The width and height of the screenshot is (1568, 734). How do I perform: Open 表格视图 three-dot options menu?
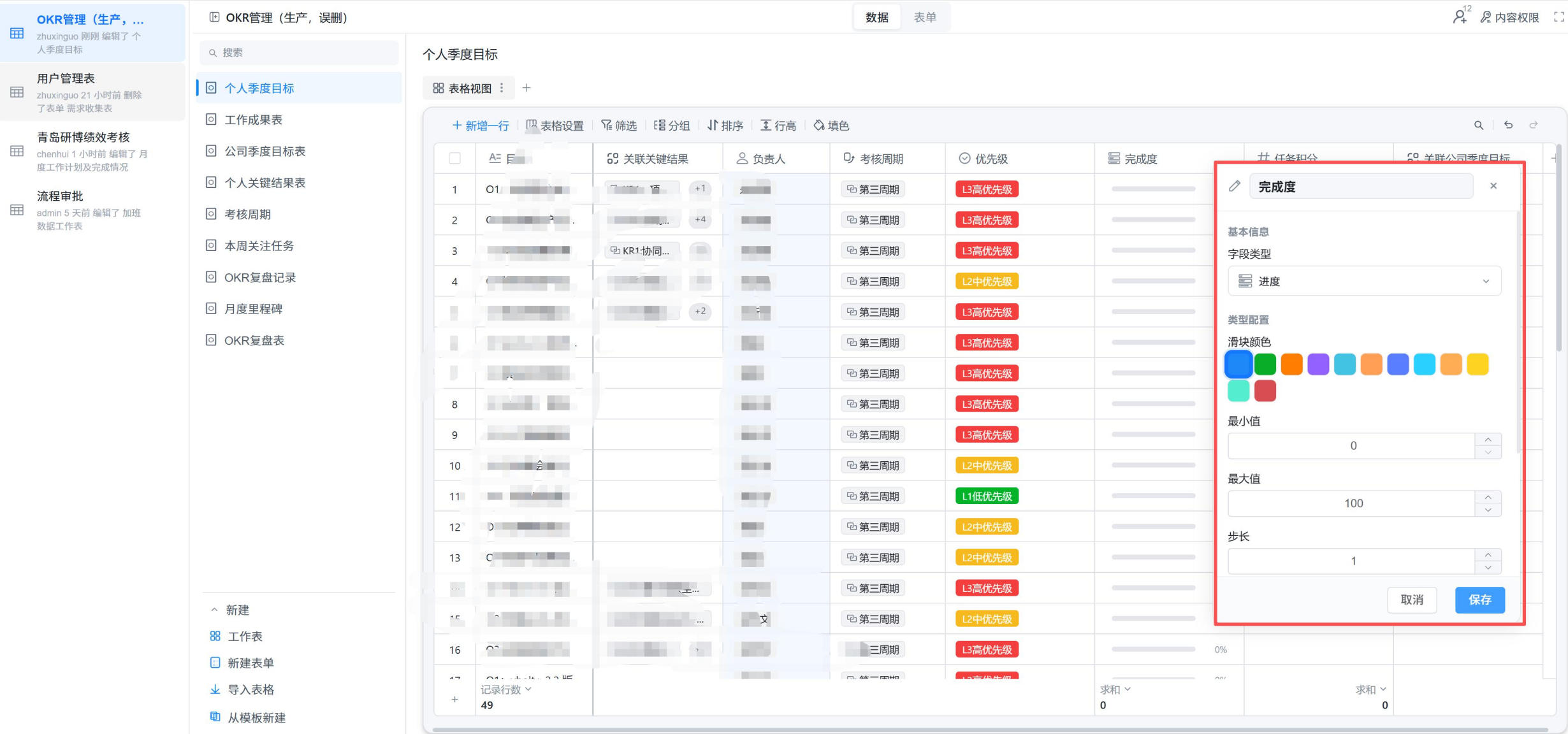click(x=502, y=88)
